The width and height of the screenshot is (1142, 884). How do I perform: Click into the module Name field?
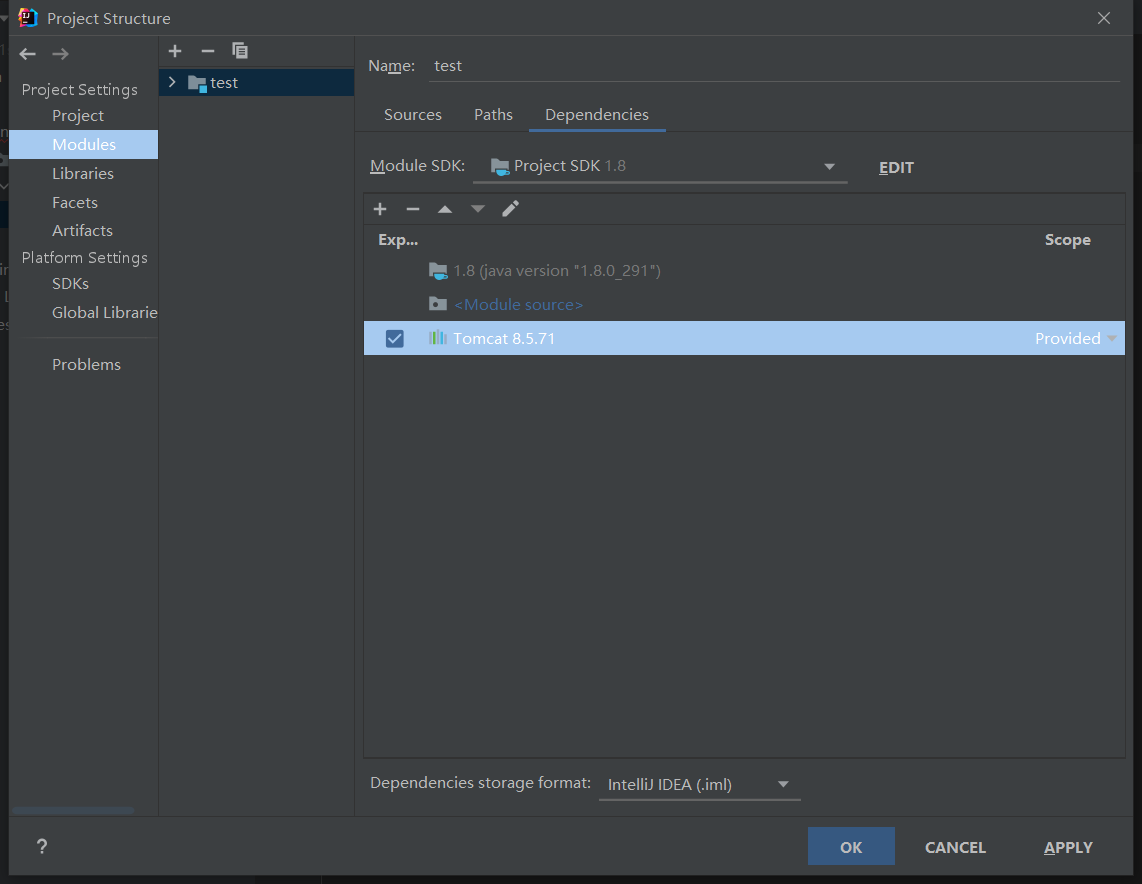[x=774, y=66]
